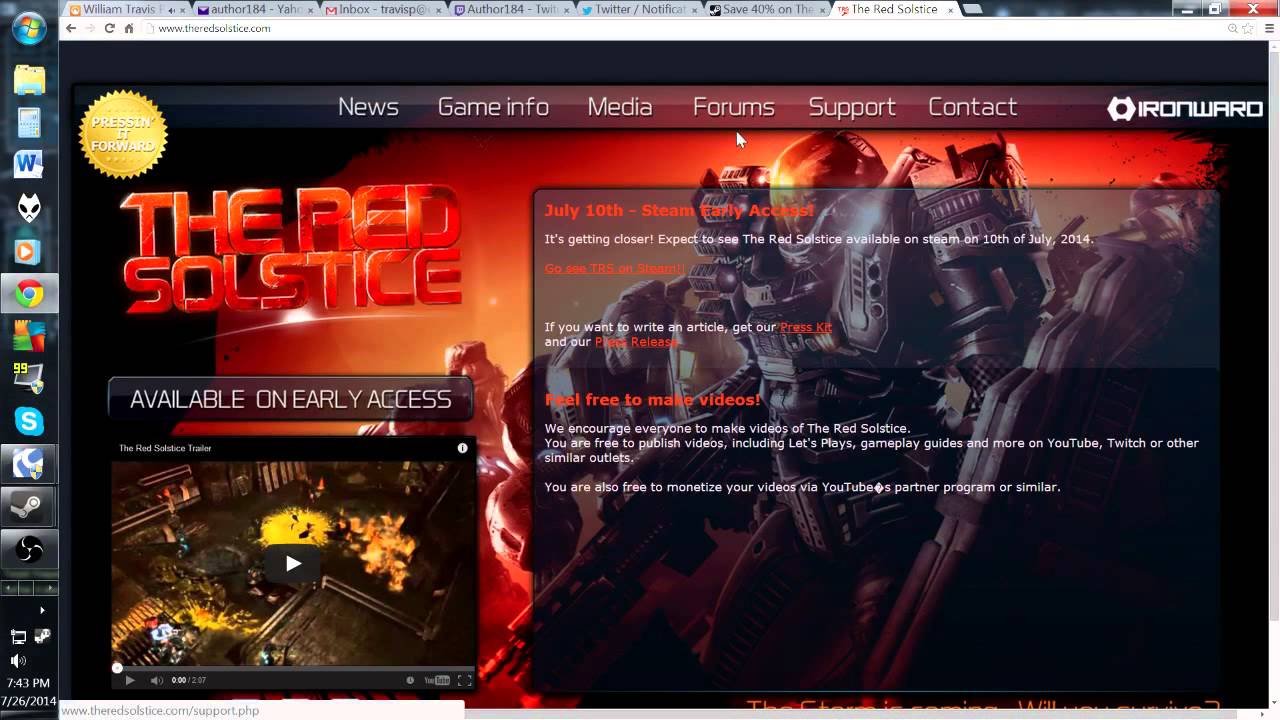Open the video on YouTube via logo

437,680
